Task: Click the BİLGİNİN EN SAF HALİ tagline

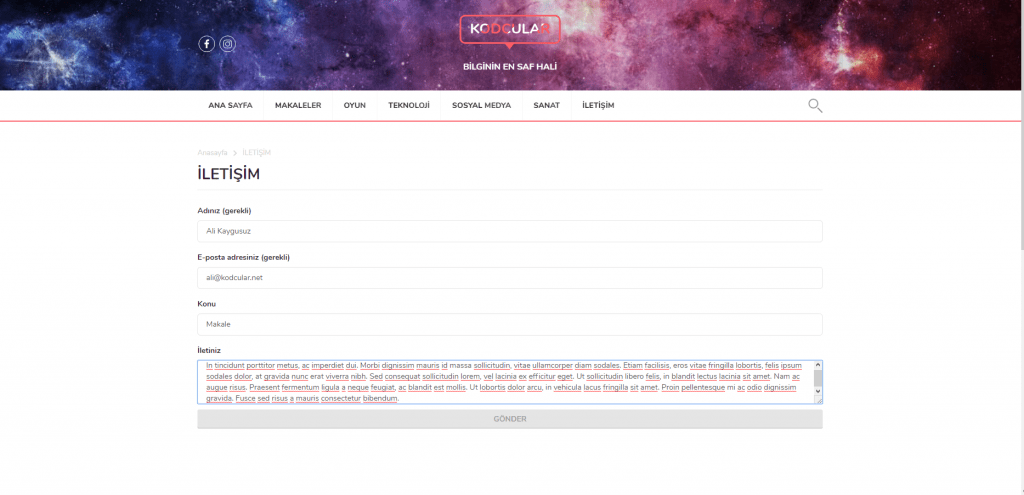Action: (x=509, y=67)
